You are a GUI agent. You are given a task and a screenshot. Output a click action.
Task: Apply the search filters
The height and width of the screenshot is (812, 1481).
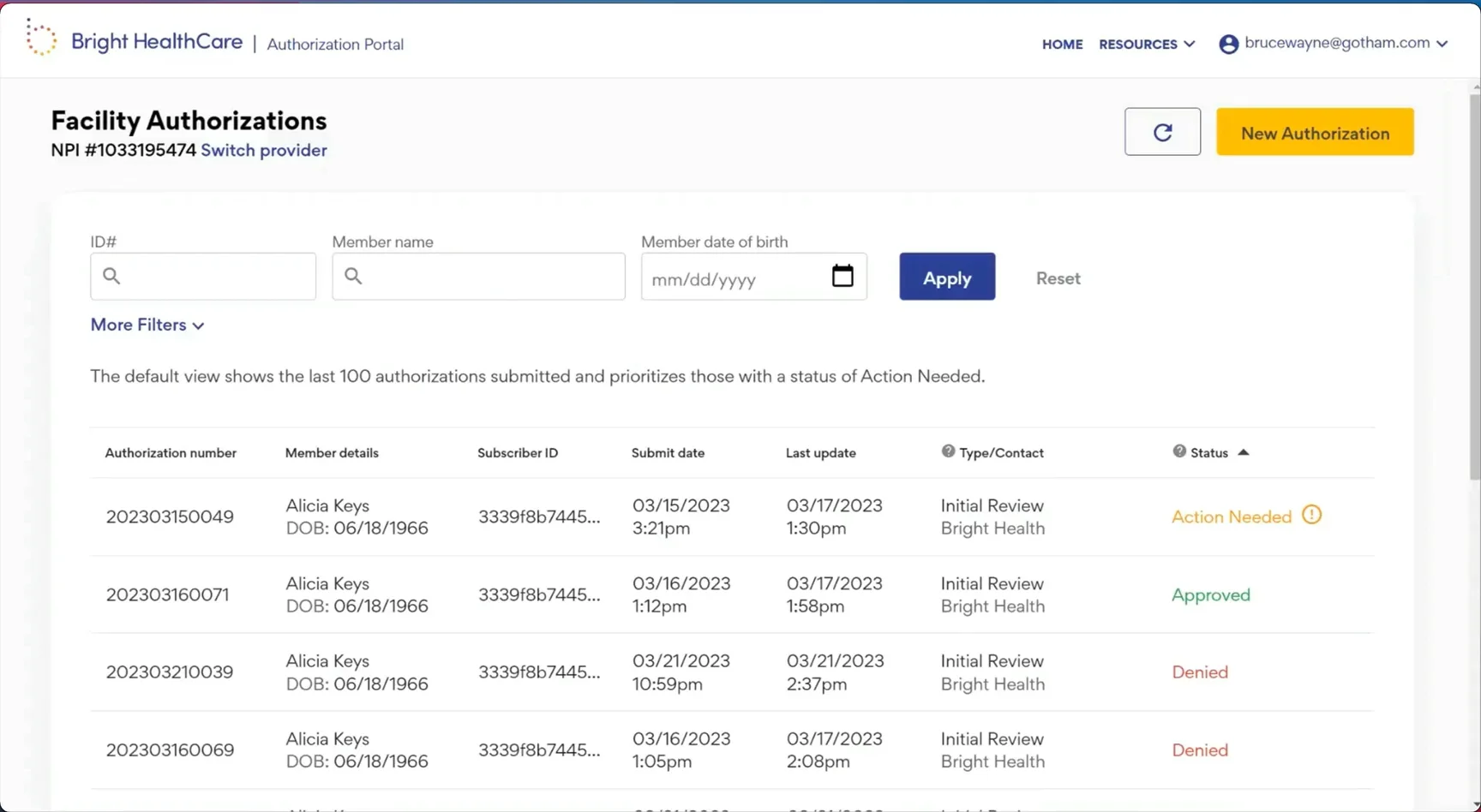coord(946,277)
